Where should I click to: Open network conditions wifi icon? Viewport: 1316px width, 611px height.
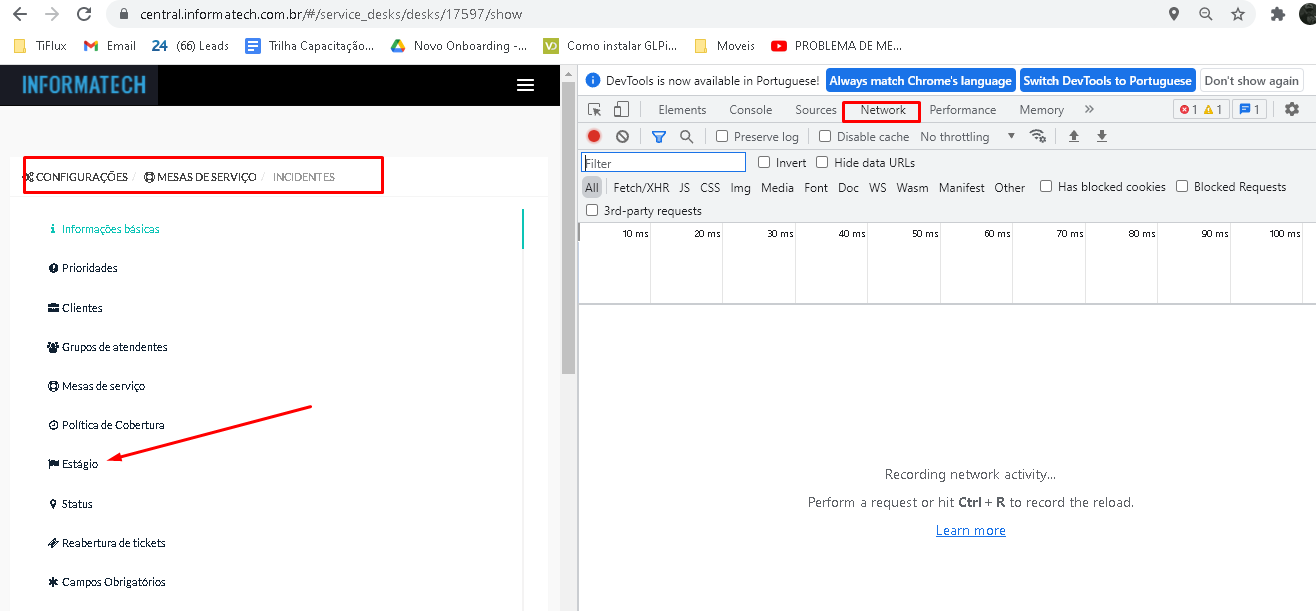click(x=1038, y=136)
